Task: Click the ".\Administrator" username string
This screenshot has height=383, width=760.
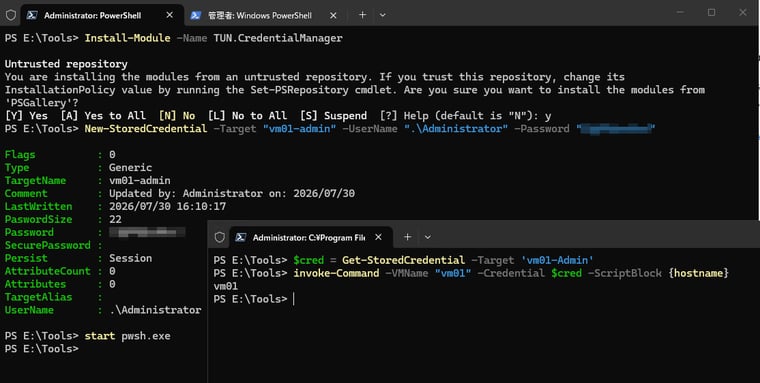Action: tap(456, 129)
